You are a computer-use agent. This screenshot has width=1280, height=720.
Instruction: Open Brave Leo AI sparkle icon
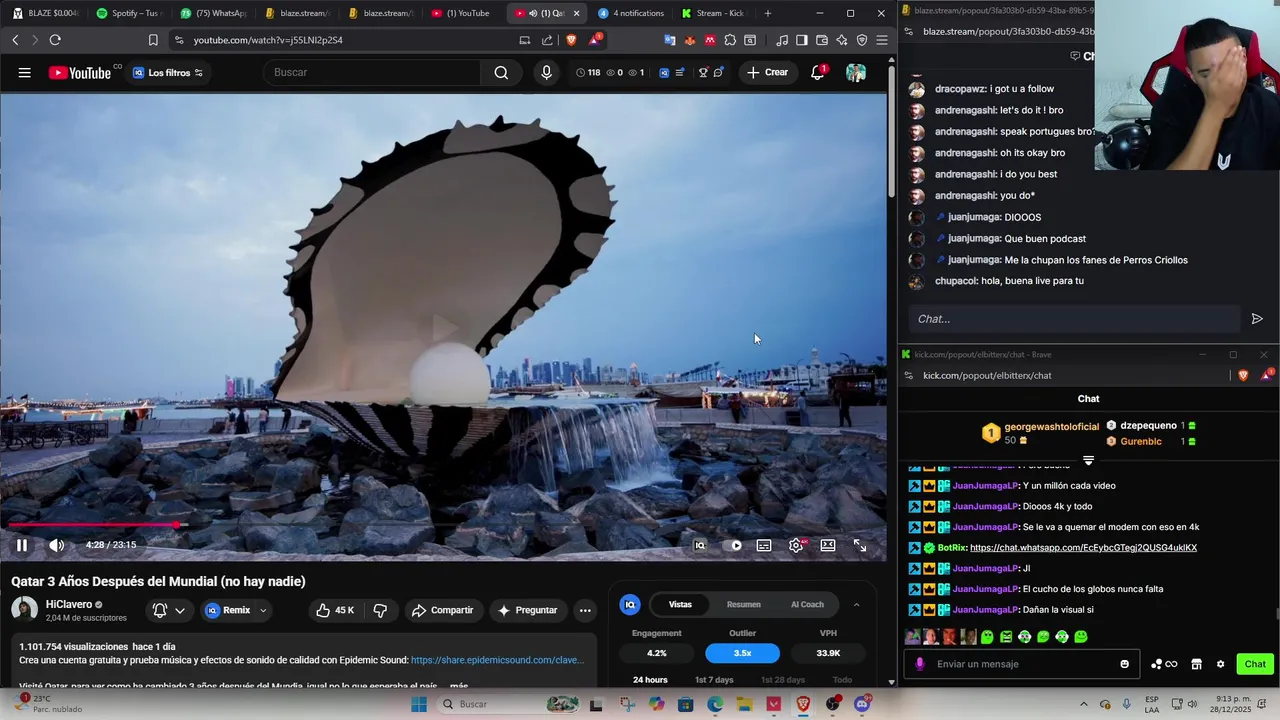click(842, 40)
